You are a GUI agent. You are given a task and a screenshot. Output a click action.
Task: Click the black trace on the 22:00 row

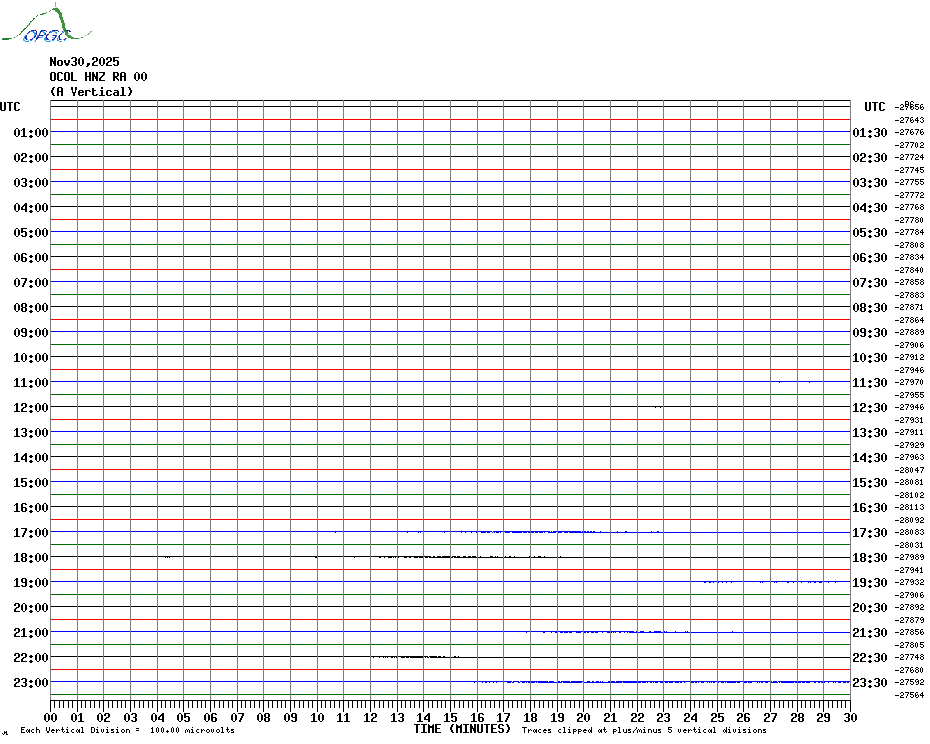point(410,657)
